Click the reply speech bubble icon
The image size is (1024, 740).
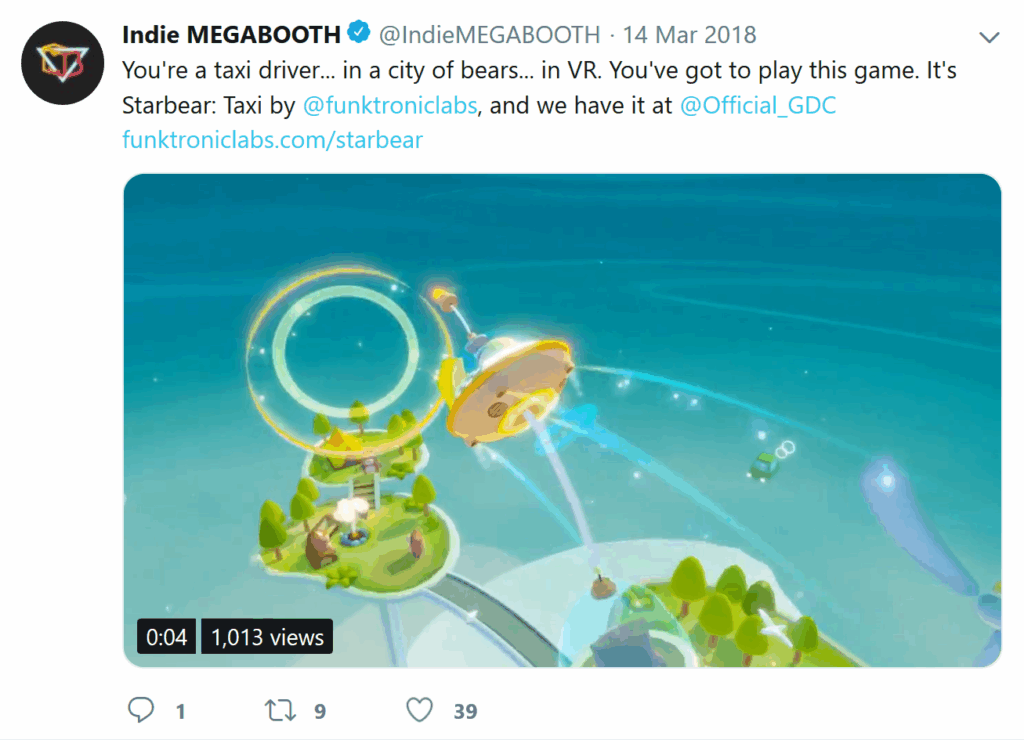pos(142,711)
